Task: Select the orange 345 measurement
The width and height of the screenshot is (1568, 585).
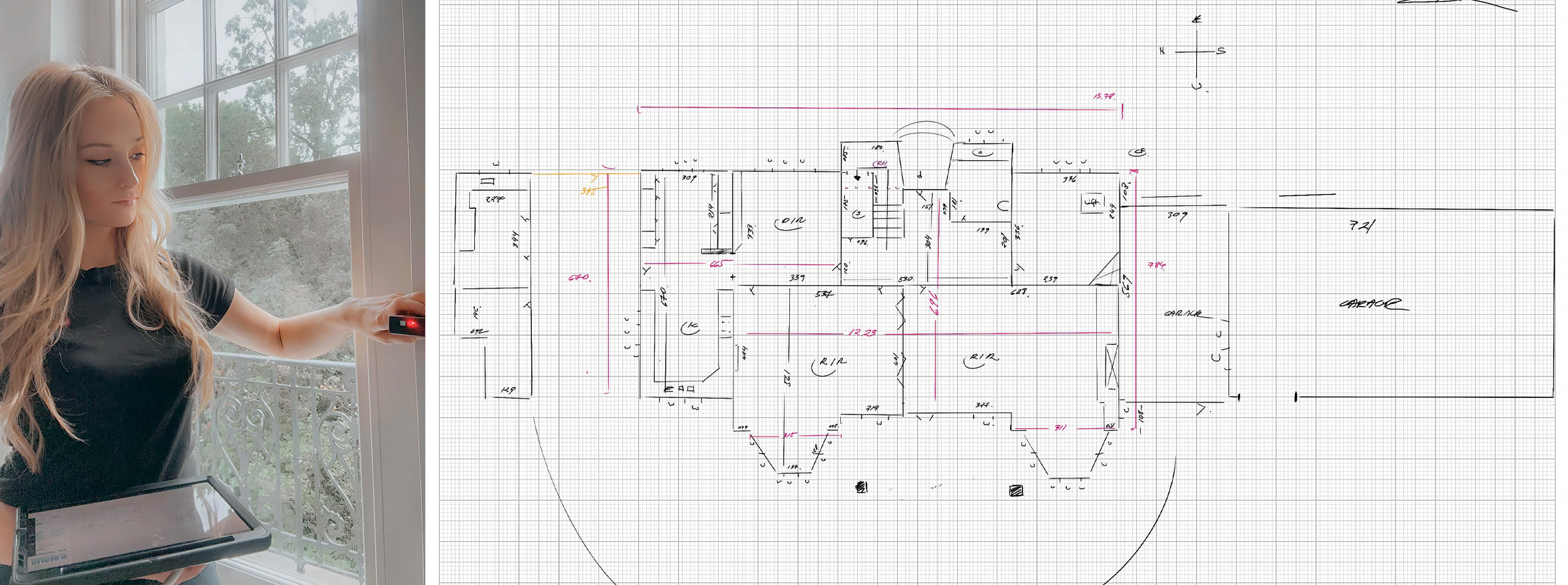Action: tap(588, 192)
